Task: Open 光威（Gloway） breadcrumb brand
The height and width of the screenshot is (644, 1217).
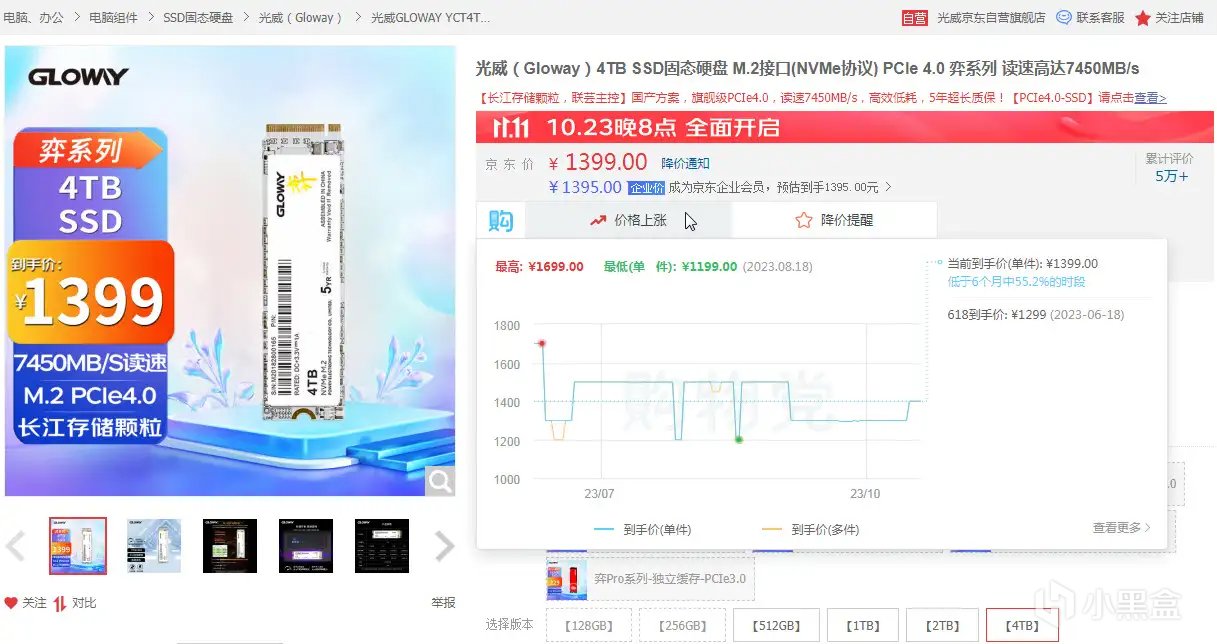Action: tap(302, 18)
